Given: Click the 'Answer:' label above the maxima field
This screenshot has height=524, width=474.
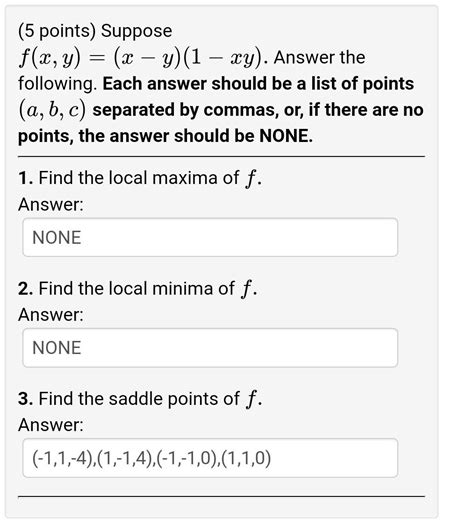Looking at the screenshot, I should [51, 204].
